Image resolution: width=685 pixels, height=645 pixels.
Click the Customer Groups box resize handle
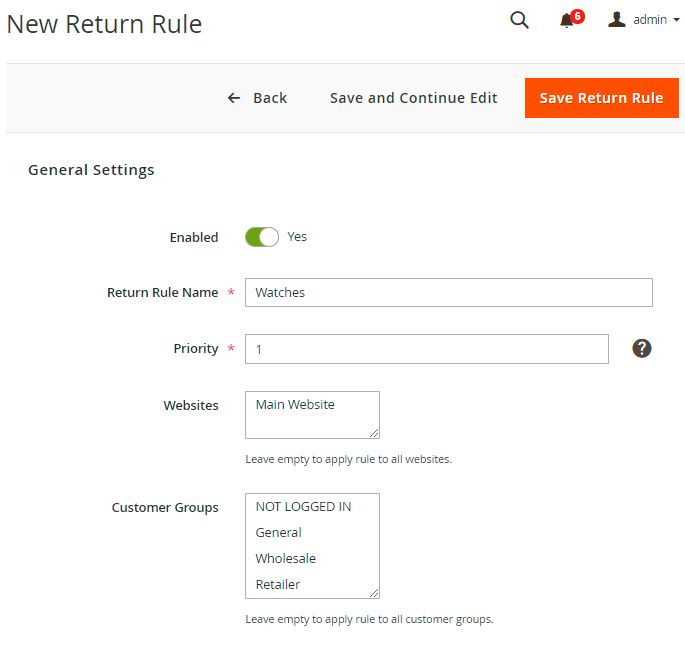[x=374, y=593]
